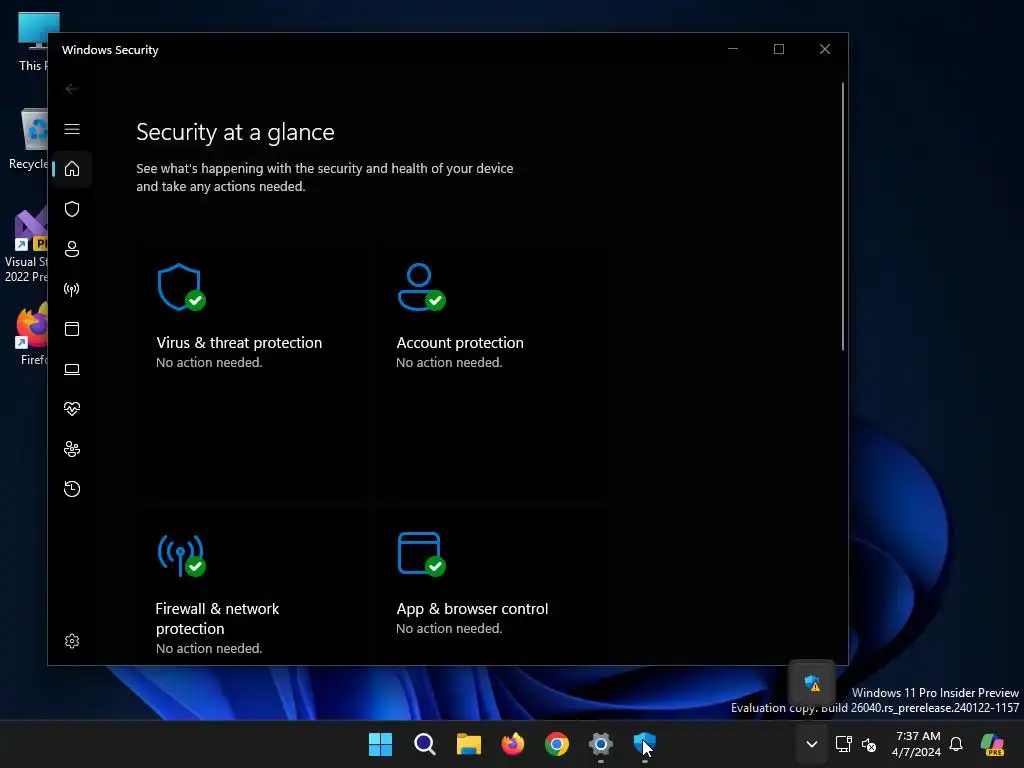Viewport: 1024px width, 768px height.
Task: Click the large antenna icon for Firewall
Action: [x=181, y=556]
